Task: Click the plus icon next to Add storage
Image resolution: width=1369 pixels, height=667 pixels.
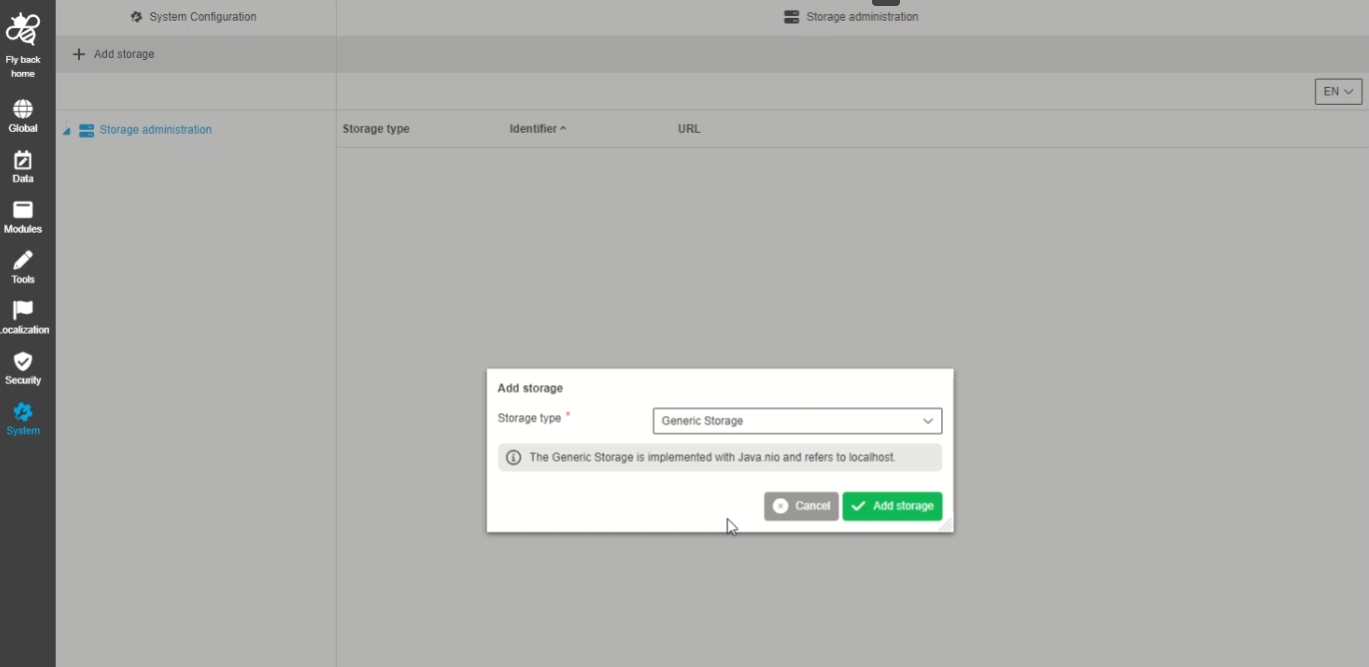Action: point(79,54)
